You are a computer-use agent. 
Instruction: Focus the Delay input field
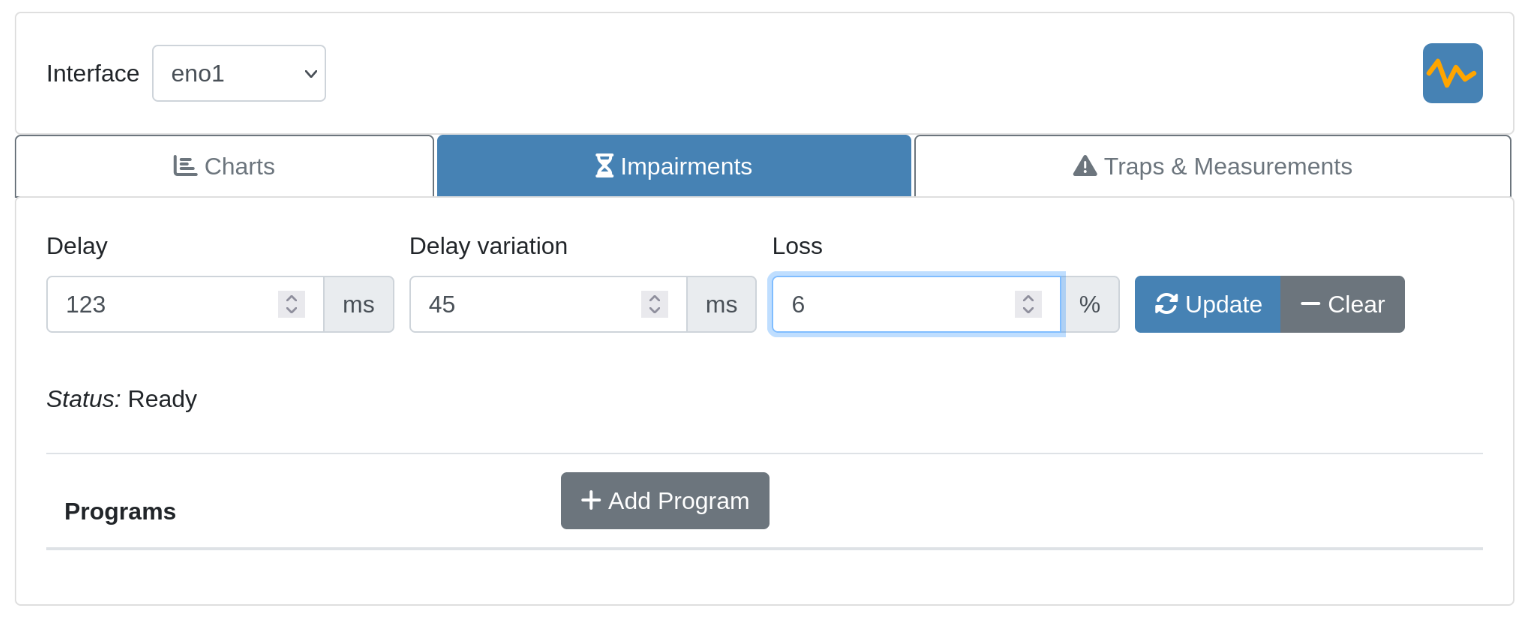tap(160, 304)
